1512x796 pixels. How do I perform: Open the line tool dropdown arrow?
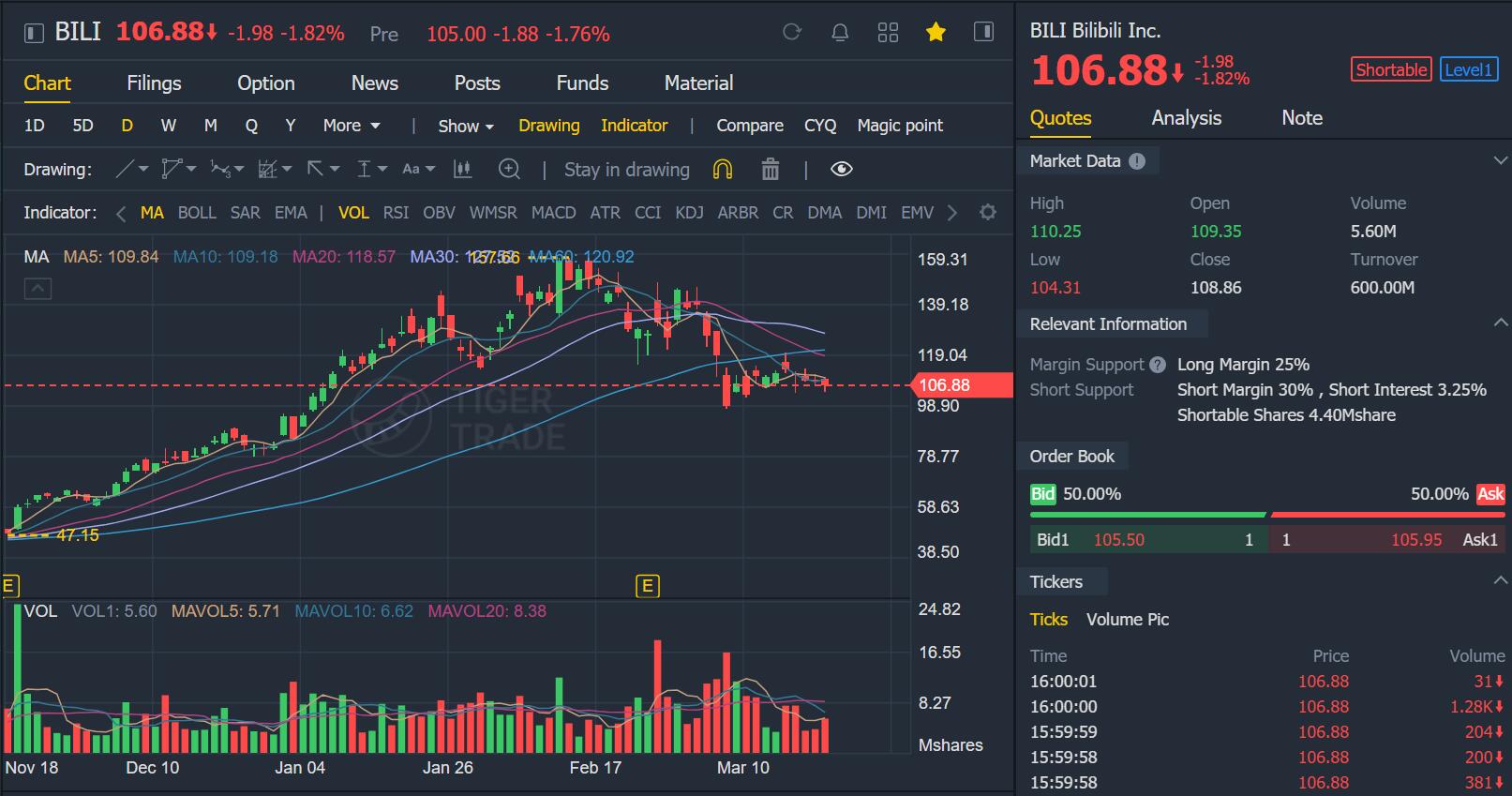(x=143, y=169)
